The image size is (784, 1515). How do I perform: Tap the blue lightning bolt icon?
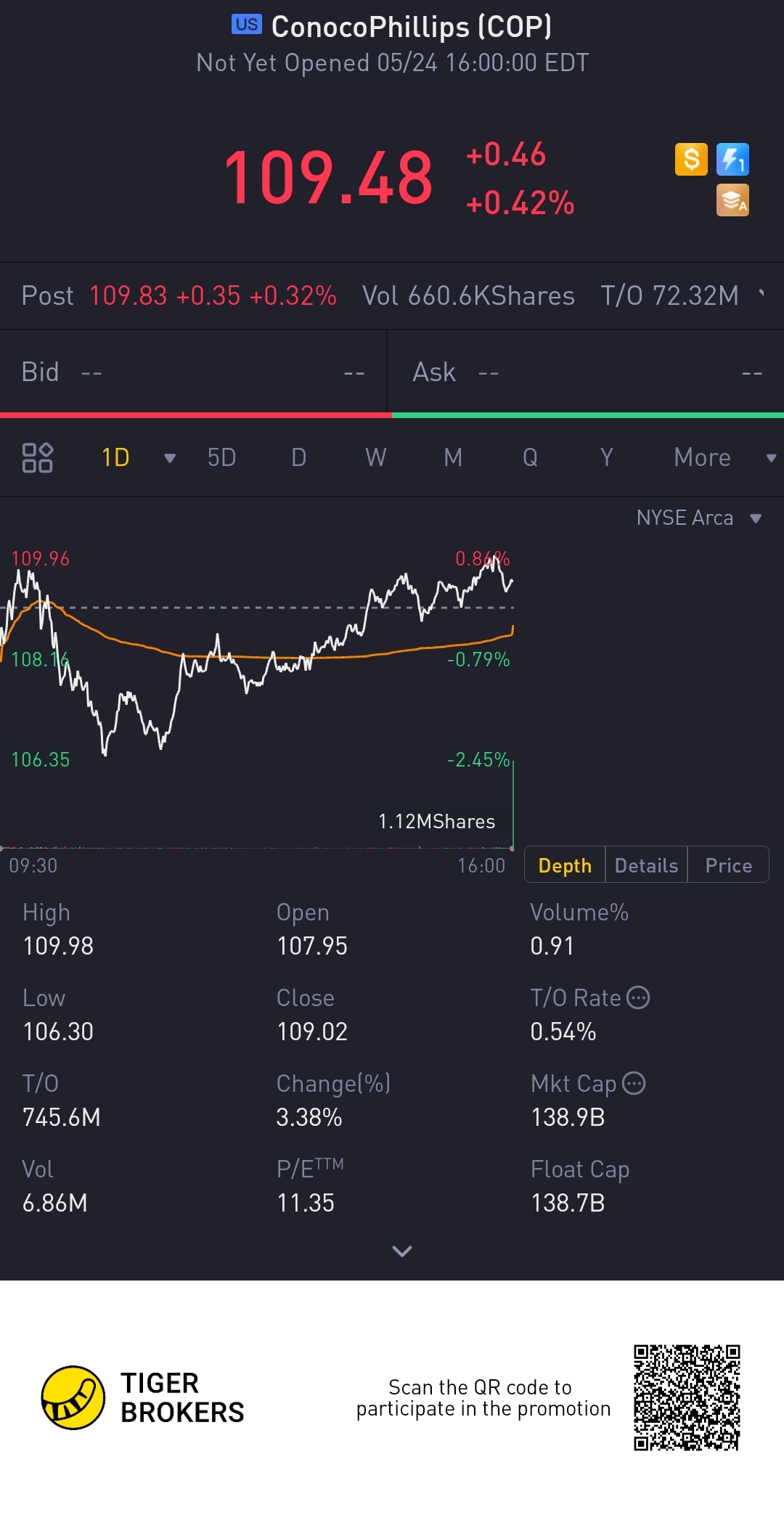[732, 159]
